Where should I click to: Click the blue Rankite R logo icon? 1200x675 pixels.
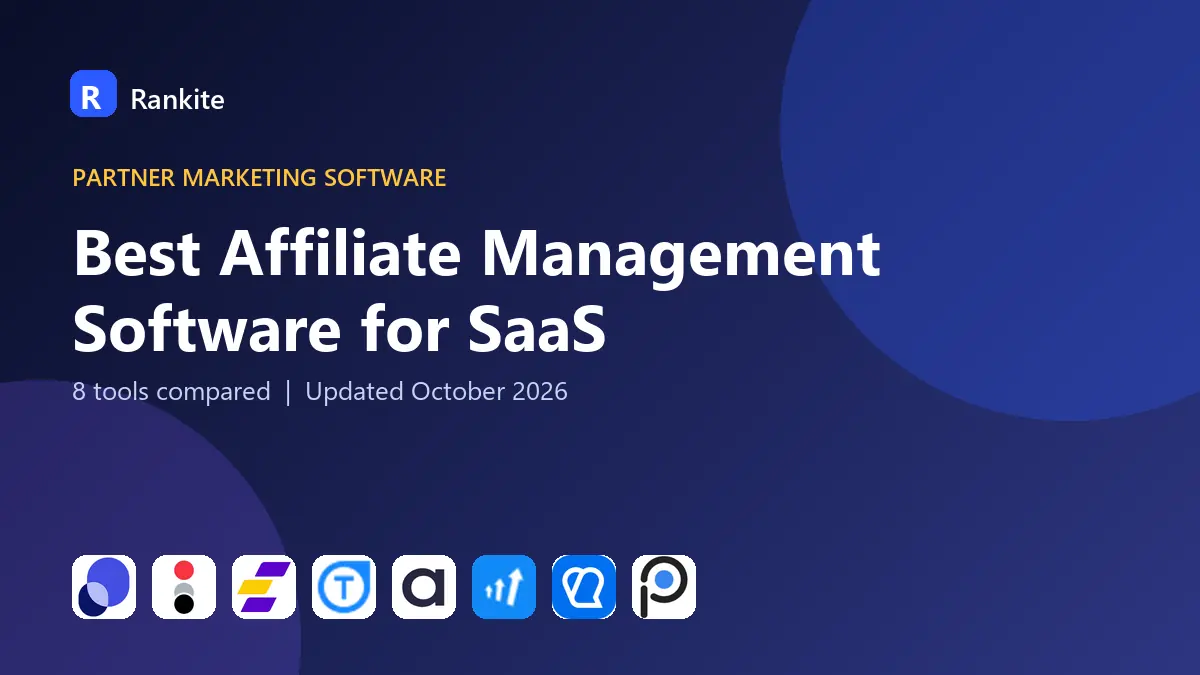tap(93, 94)
